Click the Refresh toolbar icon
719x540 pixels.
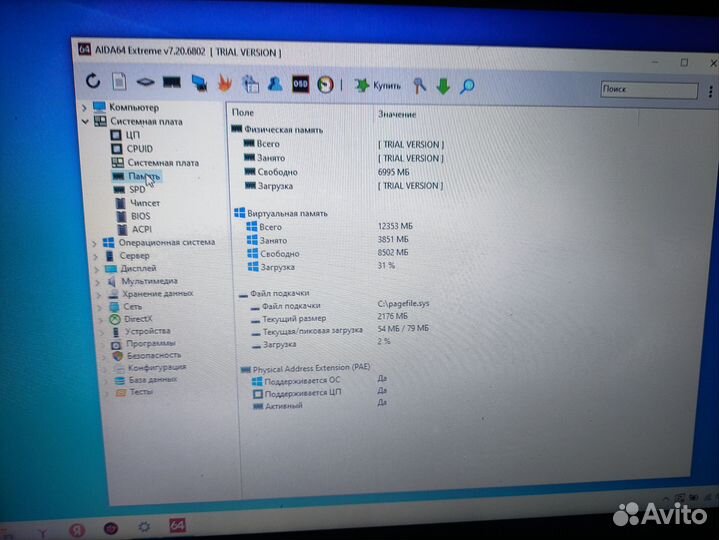[93, 81]
